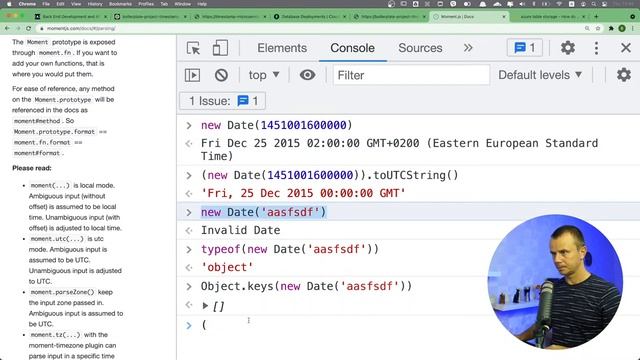This screenshot has height=360, width=640.
Task: Open the Apple menu
Action: [9, 4]
